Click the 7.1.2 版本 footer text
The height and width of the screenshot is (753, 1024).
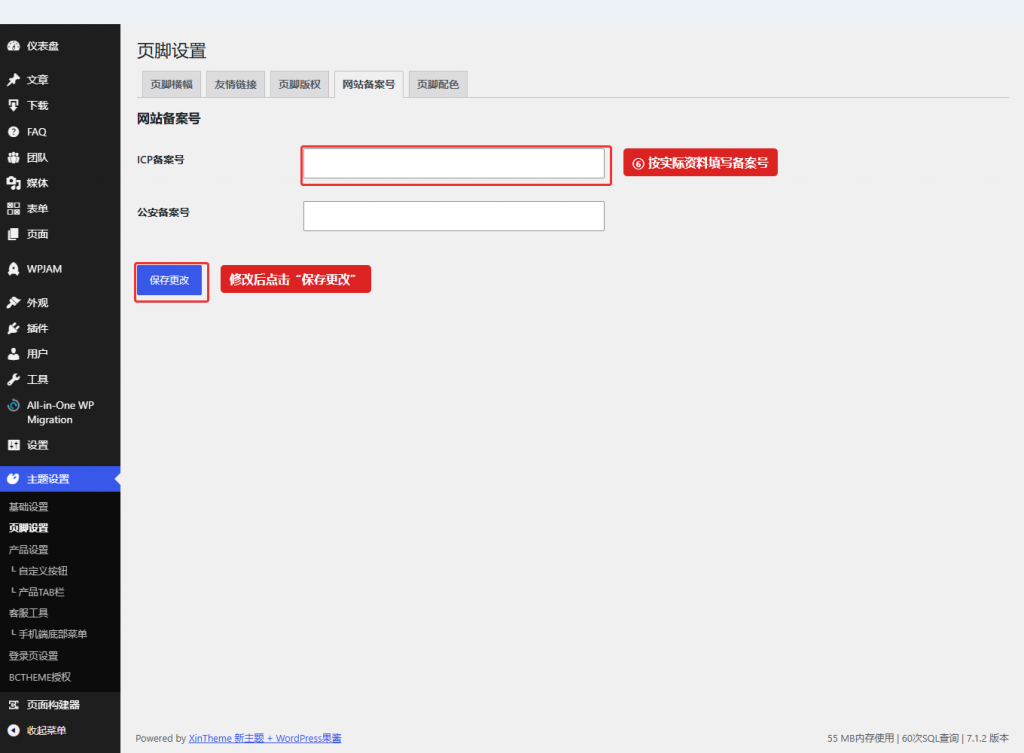(x=987, y=738)
